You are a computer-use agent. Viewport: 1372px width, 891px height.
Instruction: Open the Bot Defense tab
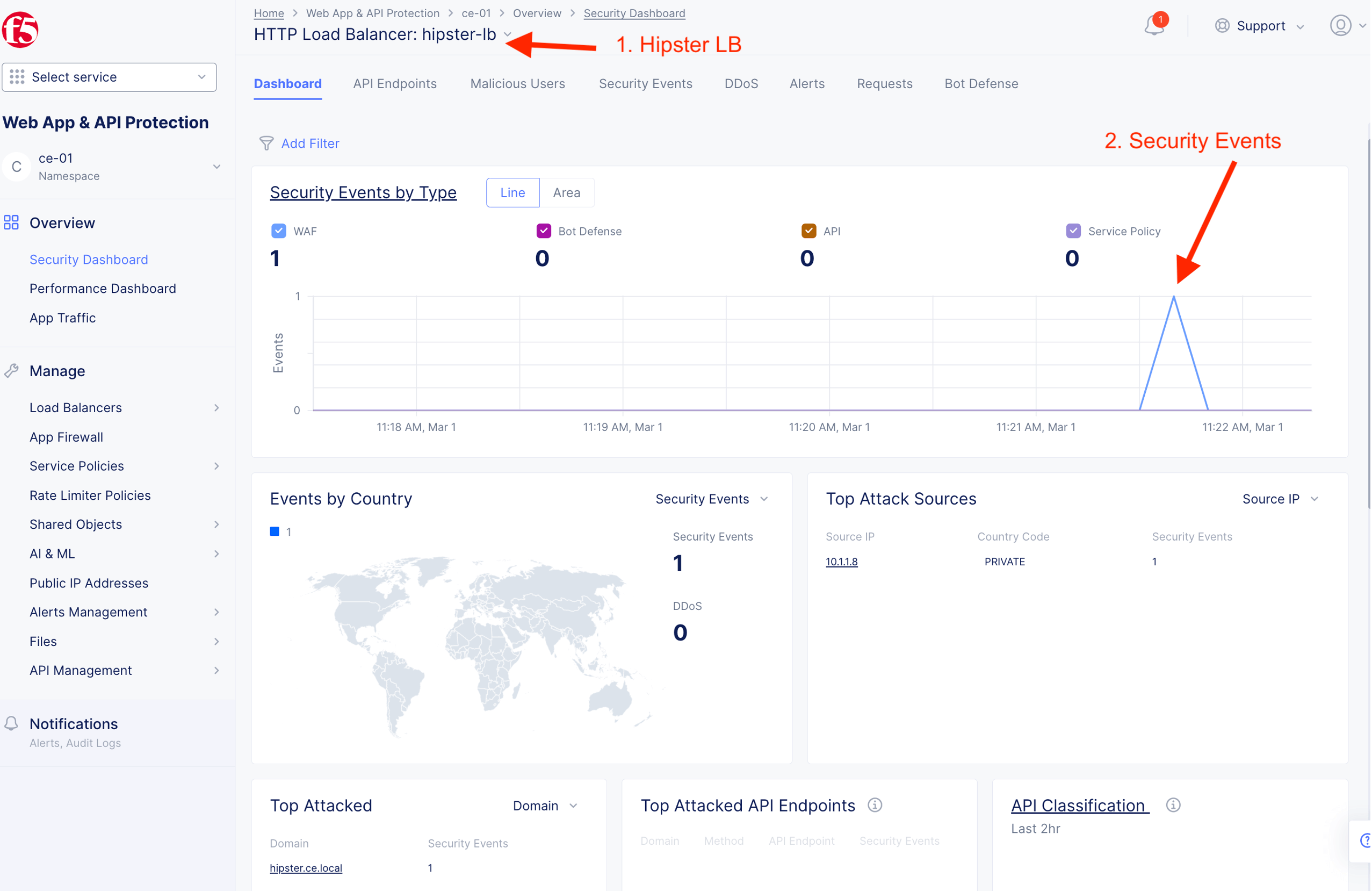980,84
